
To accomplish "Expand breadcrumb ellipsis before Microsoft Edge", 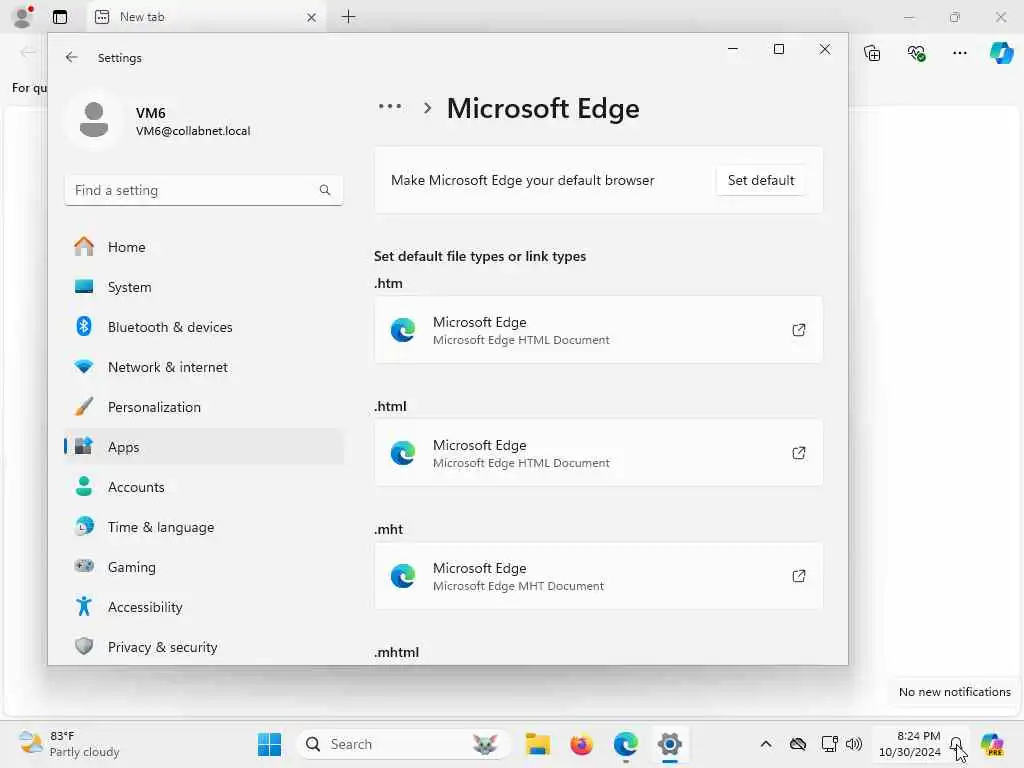I will [x=390, y=106].
